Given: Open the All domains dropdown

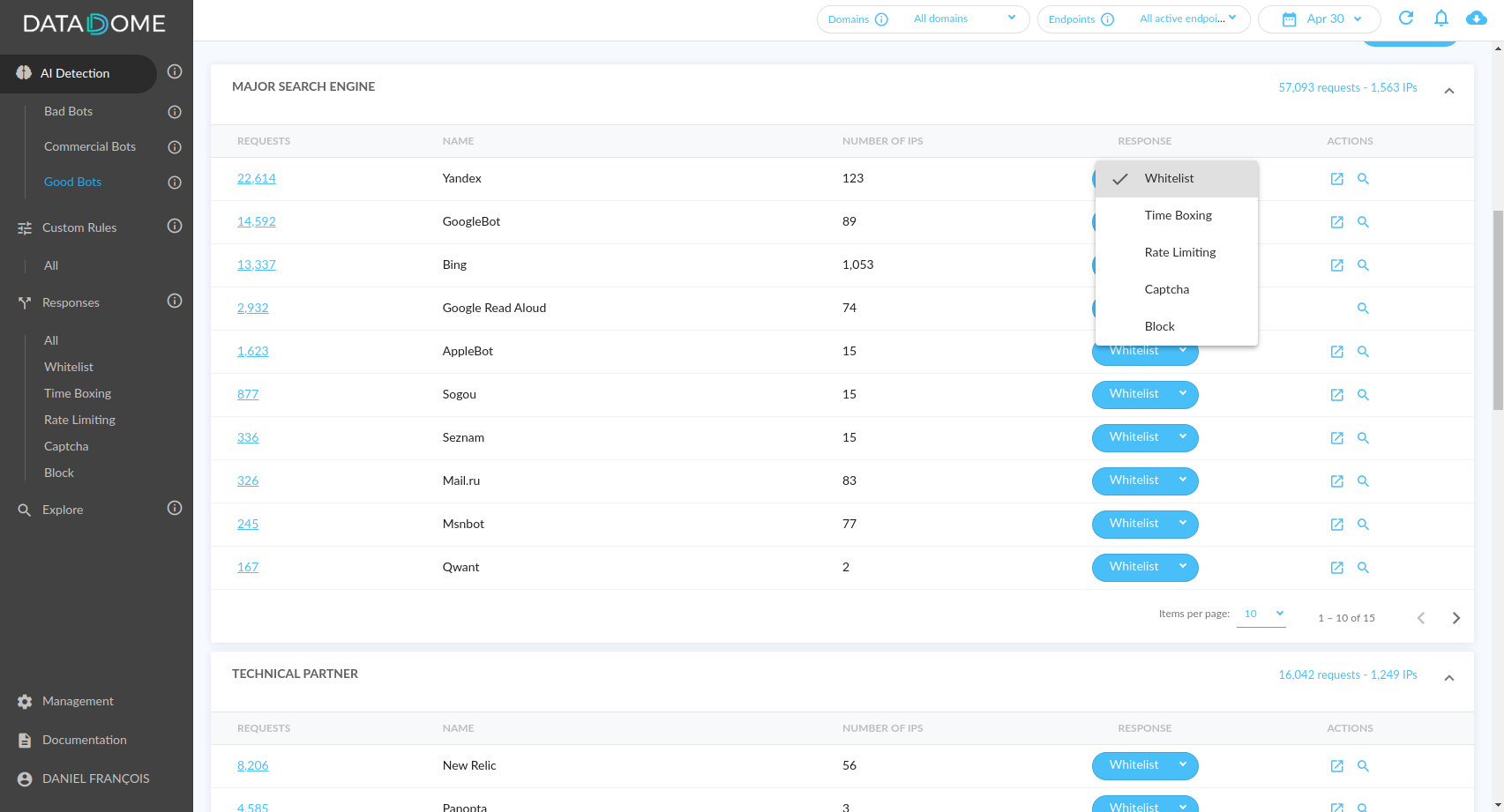Looking at the screenshot, I should point(964,19).
